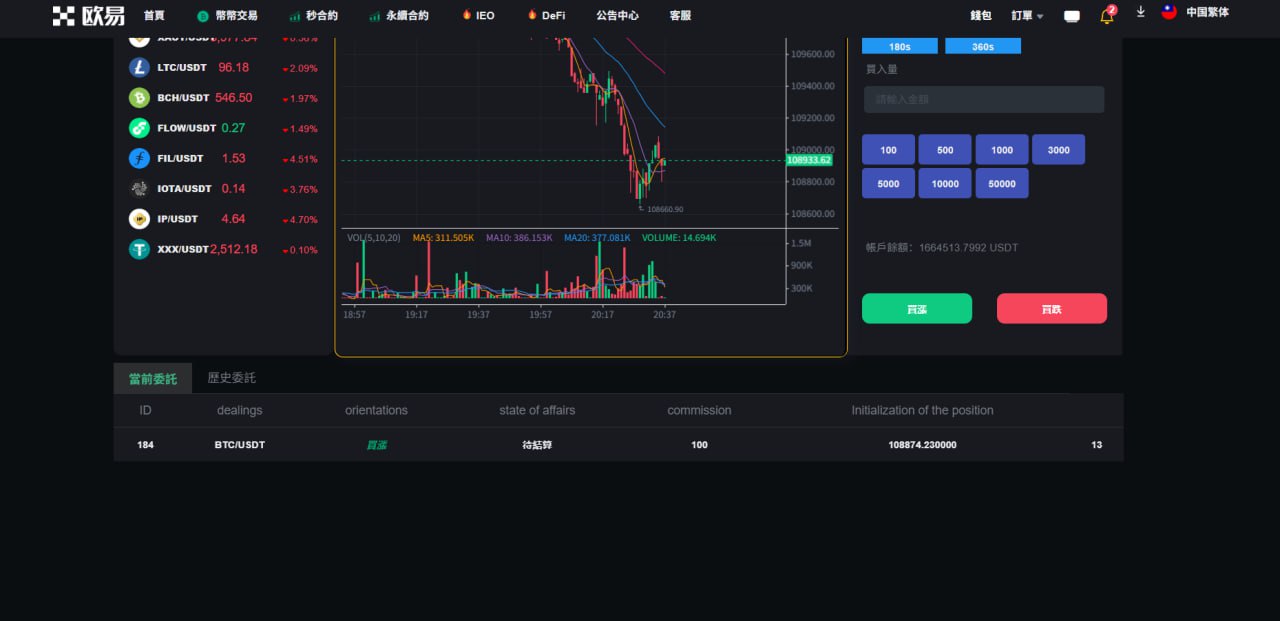Select the BCH/USDT coin icon
1280x621 pixels.
coord(139,98)
